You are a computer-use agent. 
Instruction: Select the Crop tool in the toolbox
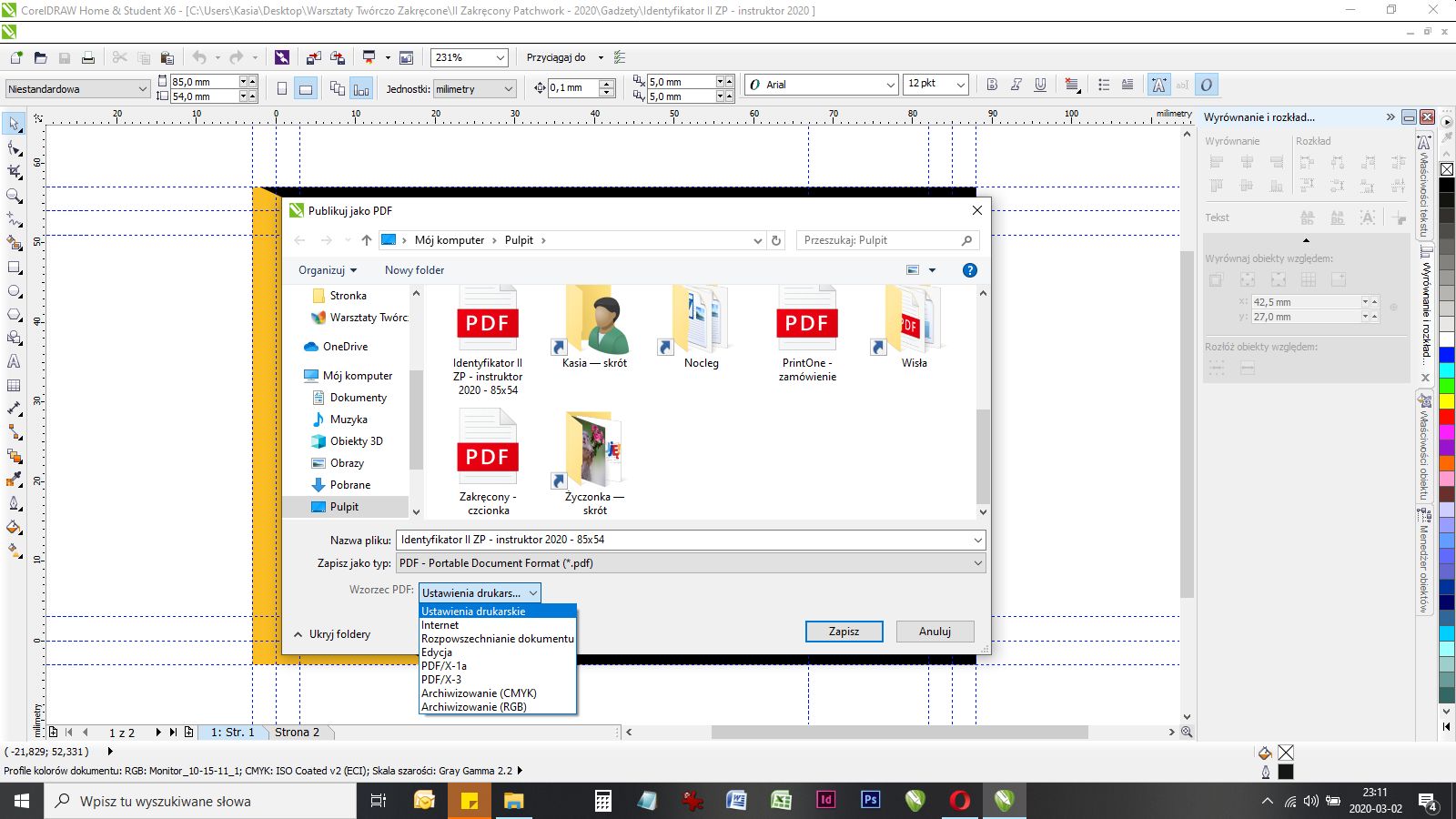(15, 171)
